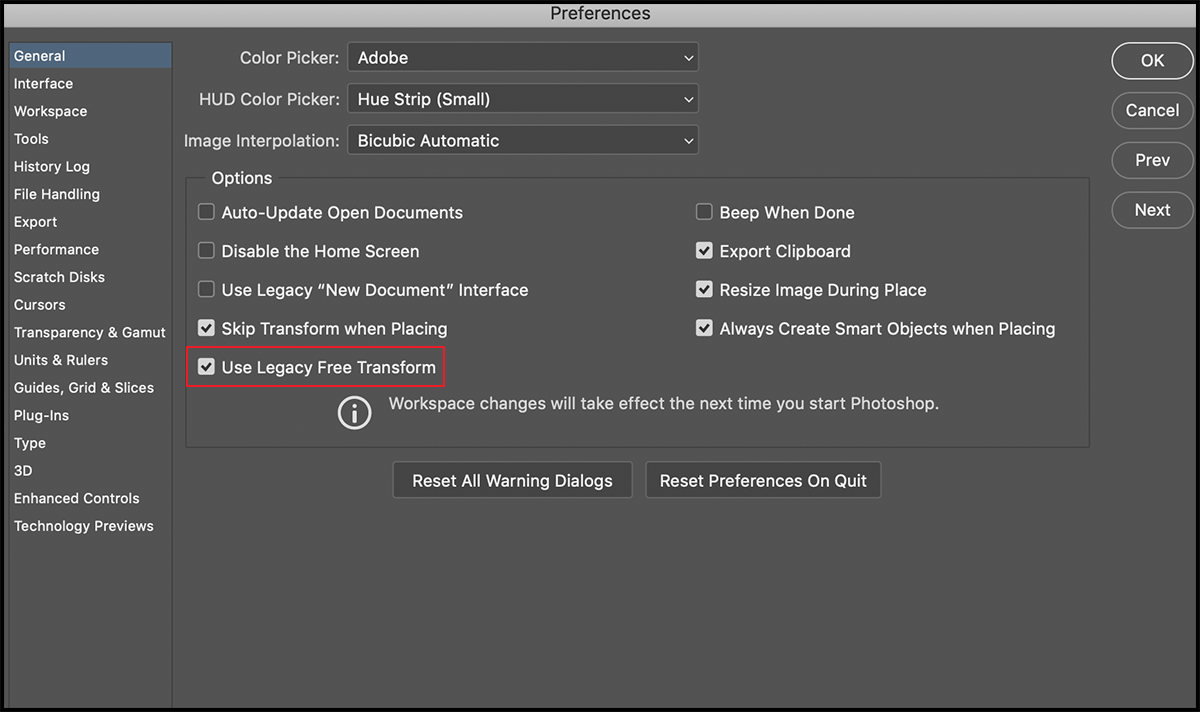Click the Preferences dialog title

tap(600, 14)
